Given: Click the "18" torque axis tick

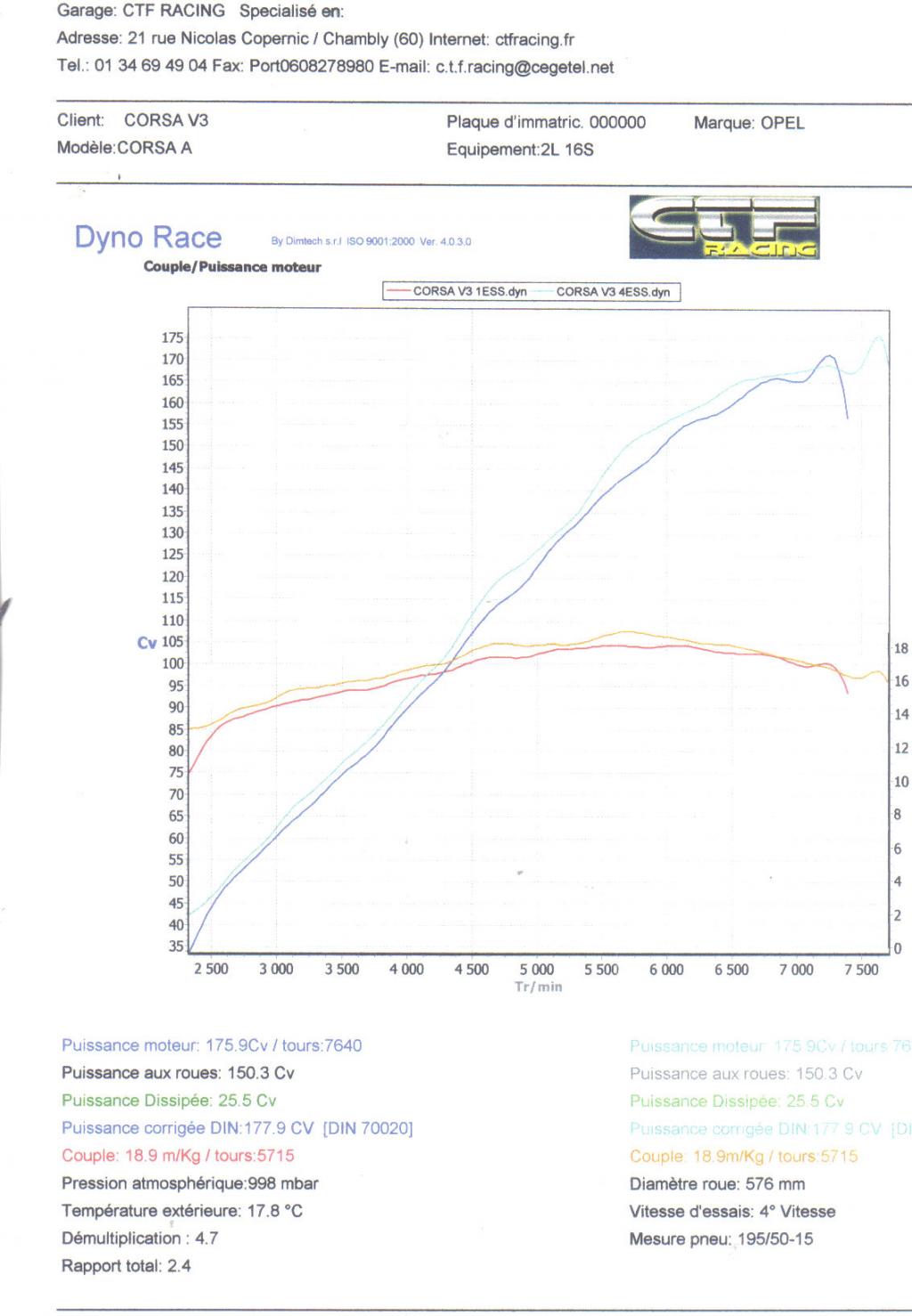Looking at the screenshot, I should (901, 648).
